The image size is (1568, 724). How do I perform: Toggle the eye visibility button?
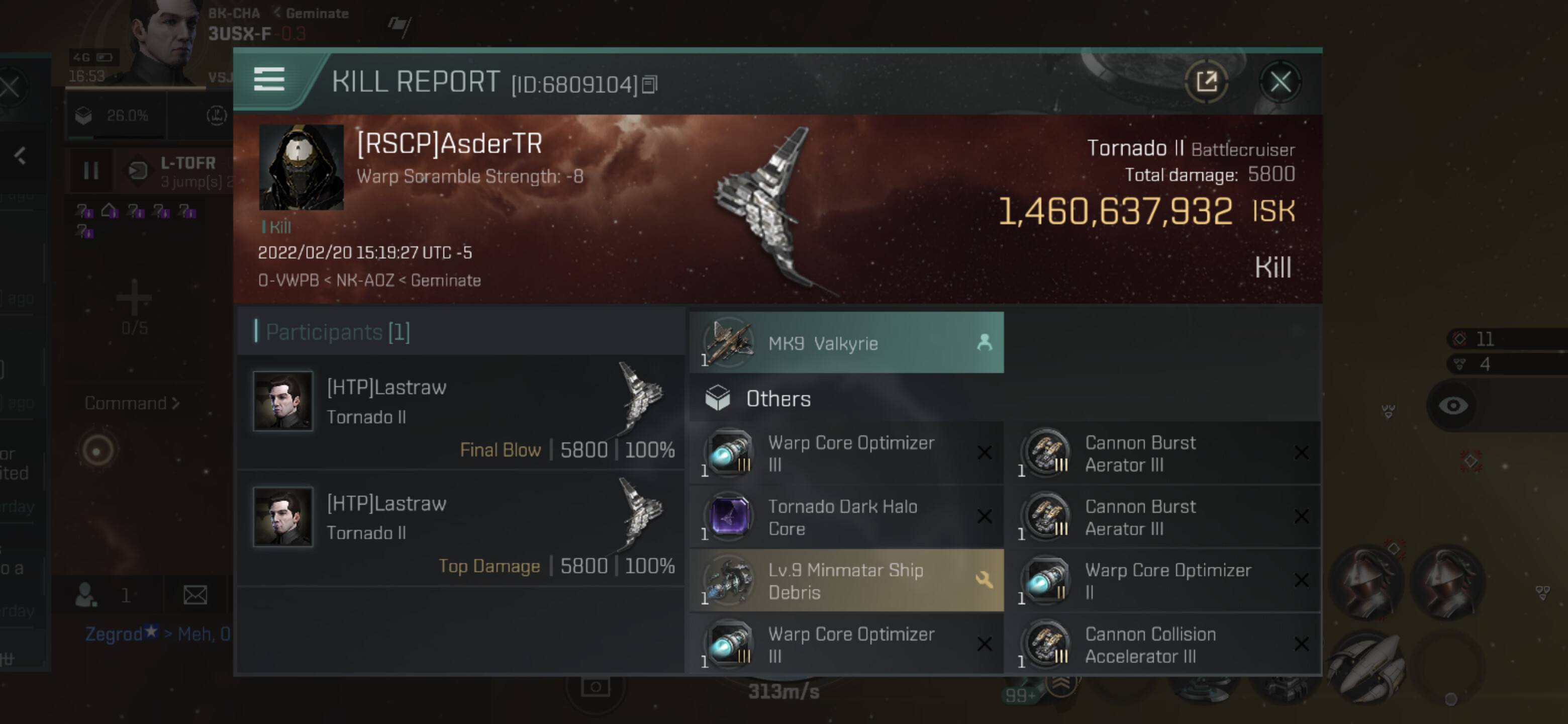1452,406
